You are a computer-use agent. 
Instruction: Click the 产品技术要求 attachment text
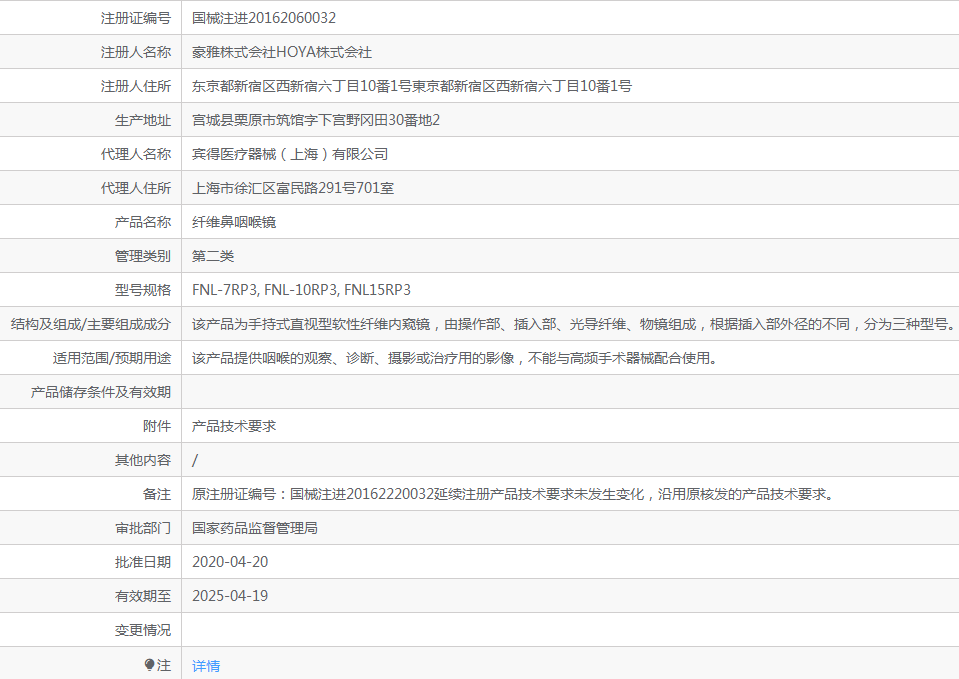pos(234,426)
